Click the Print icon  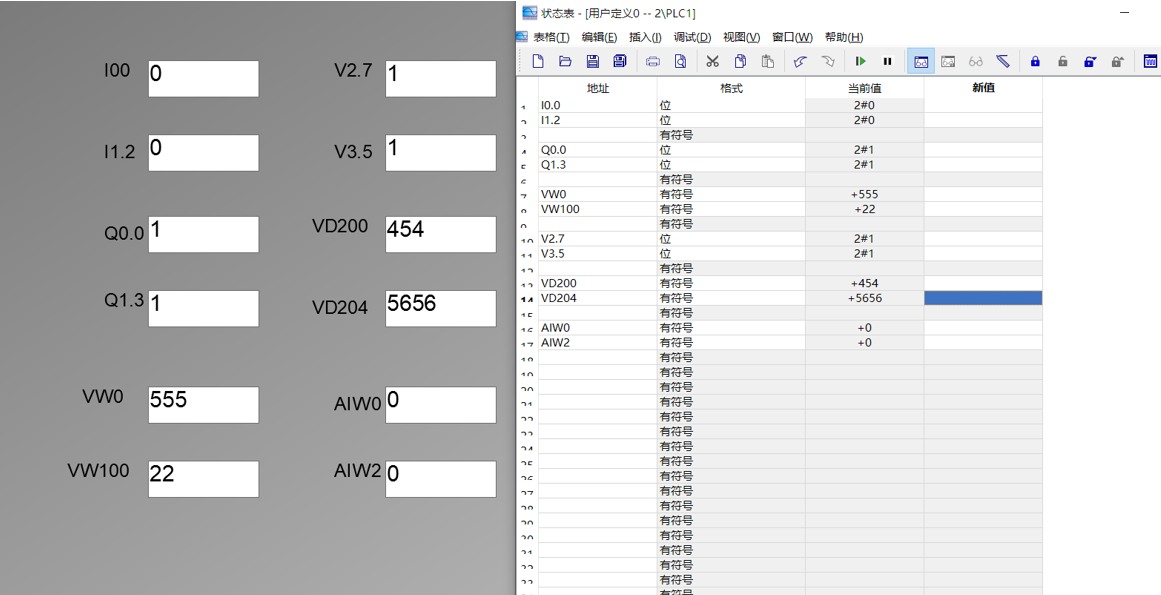coord(652,61)
